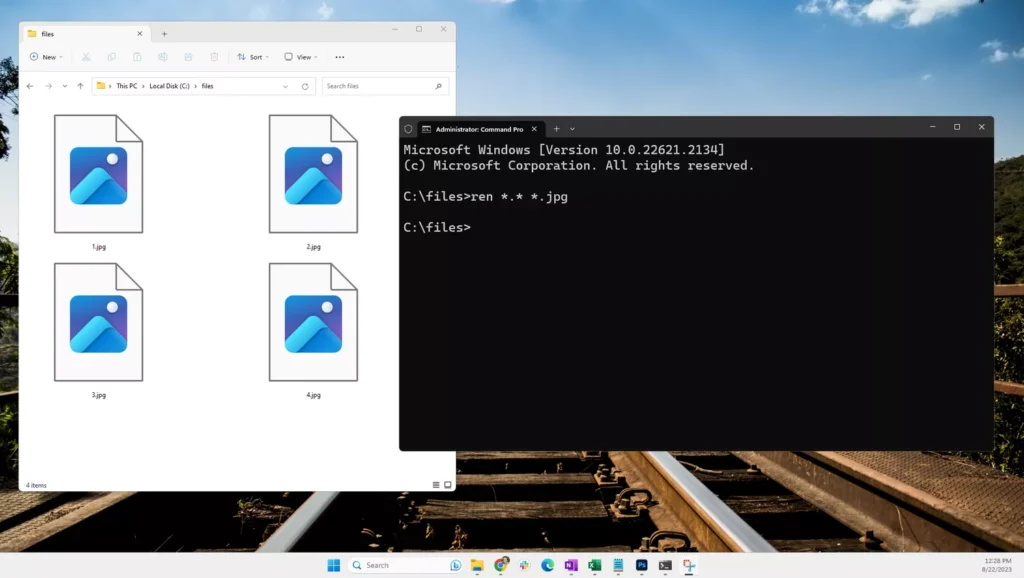The image size is (1024, 578).
Task: Open the terminal new-tab profile dropdown arrow
Action: (x=572, y=129)
